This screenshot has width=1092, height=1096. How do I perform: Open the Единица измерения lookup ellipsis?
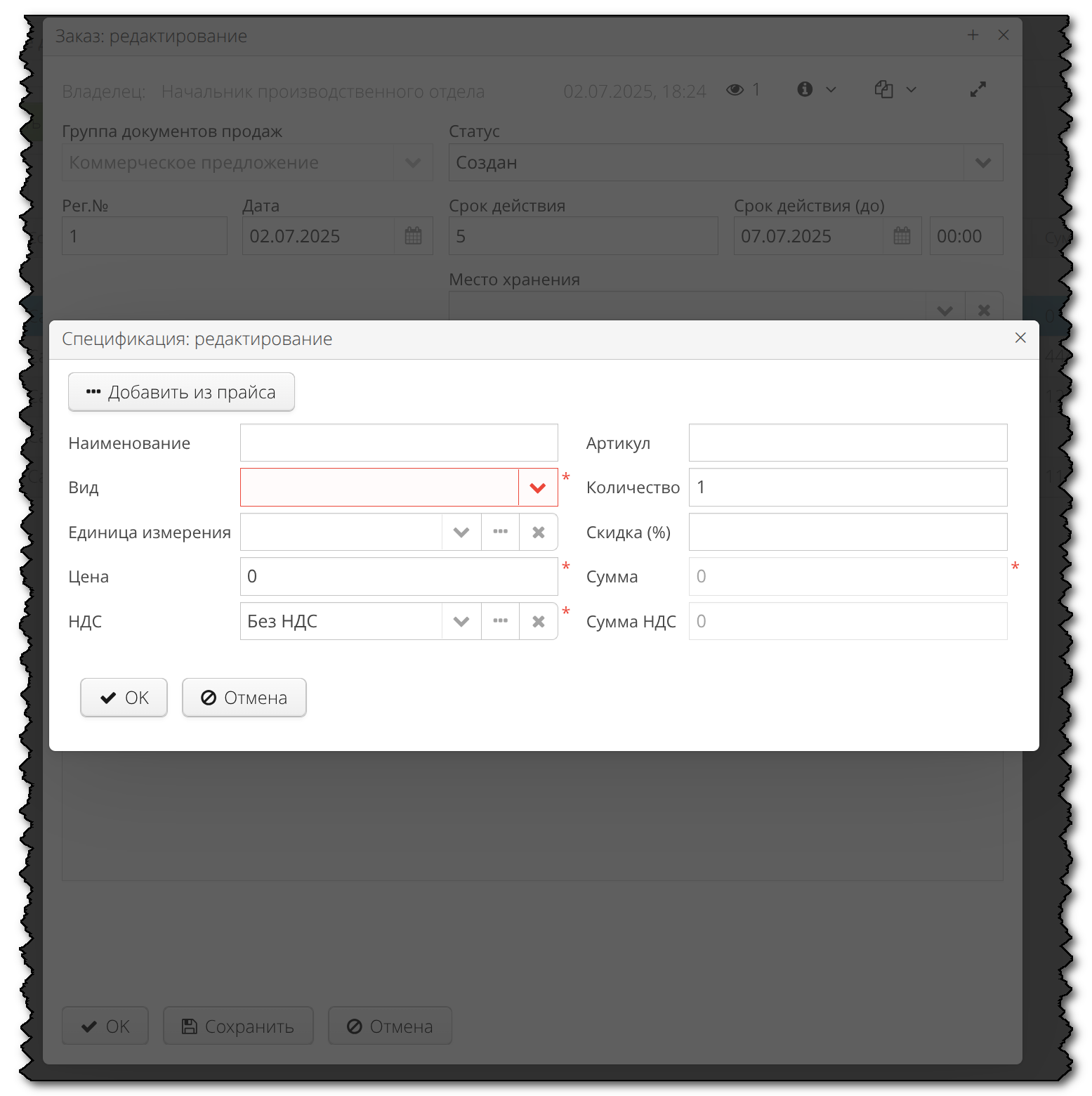[x=499, y=532]
